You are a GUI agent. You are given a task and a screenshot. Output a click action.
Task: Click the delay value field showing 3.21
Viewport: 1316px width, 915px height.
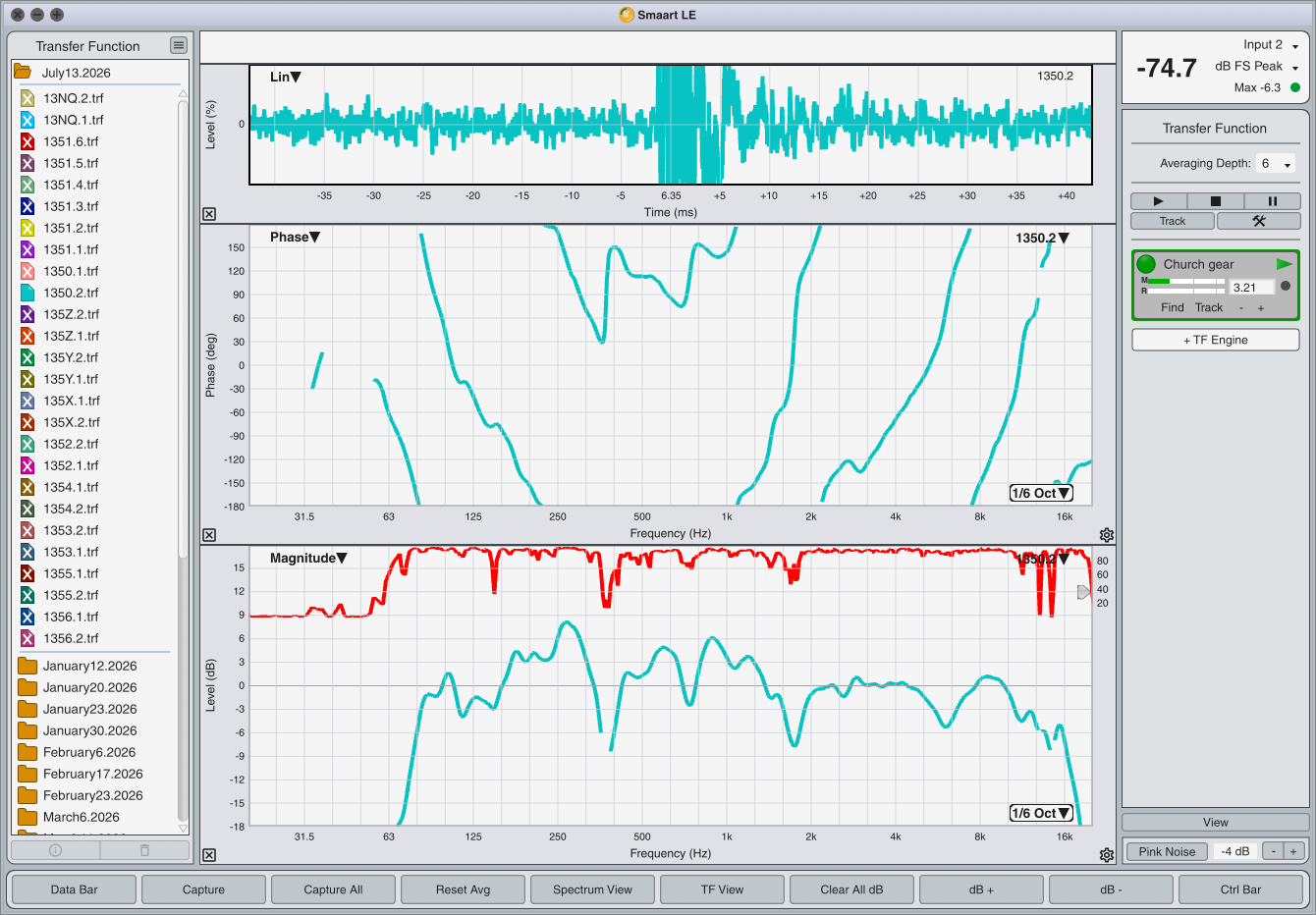coord(1251,288)
